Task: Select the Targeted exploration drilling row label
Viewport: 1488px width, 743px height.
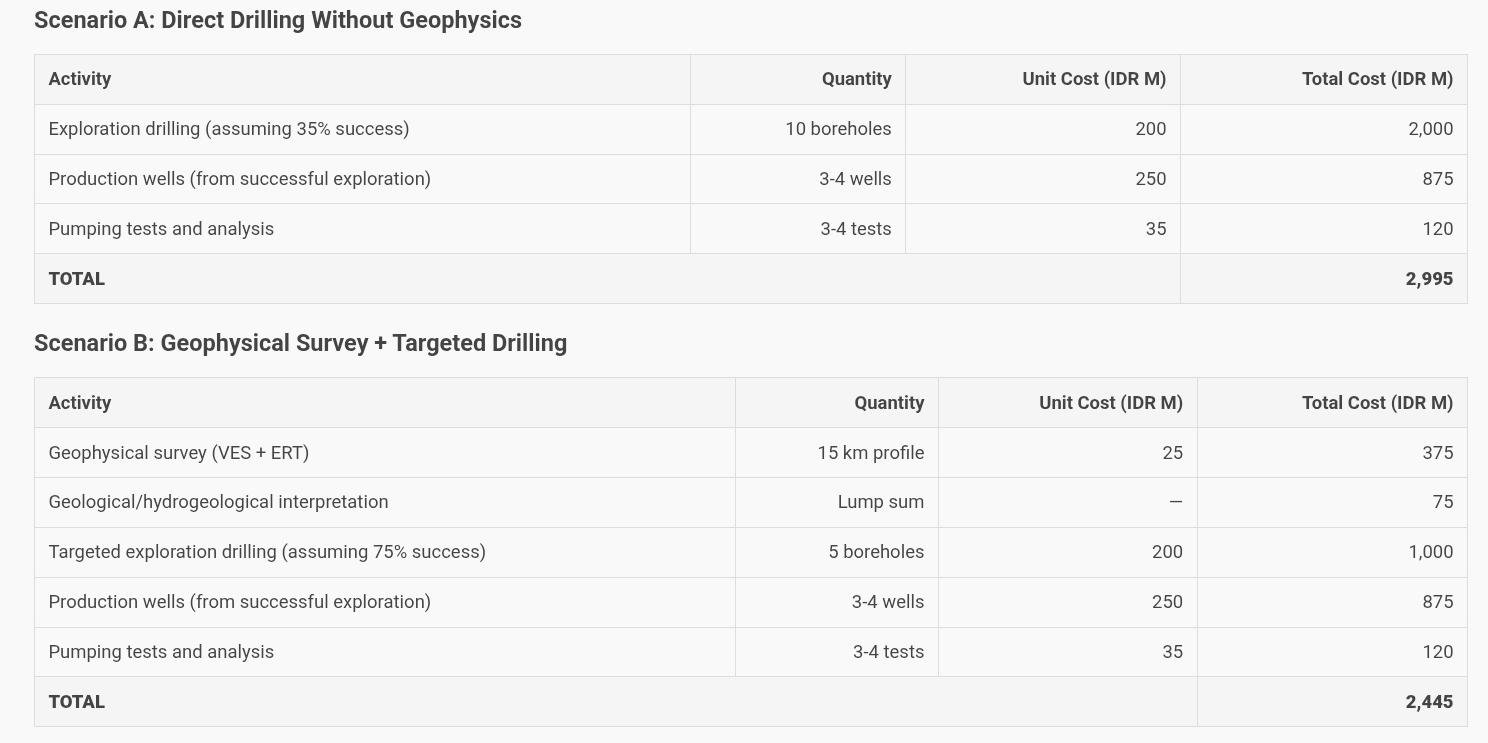Action: 267,552
